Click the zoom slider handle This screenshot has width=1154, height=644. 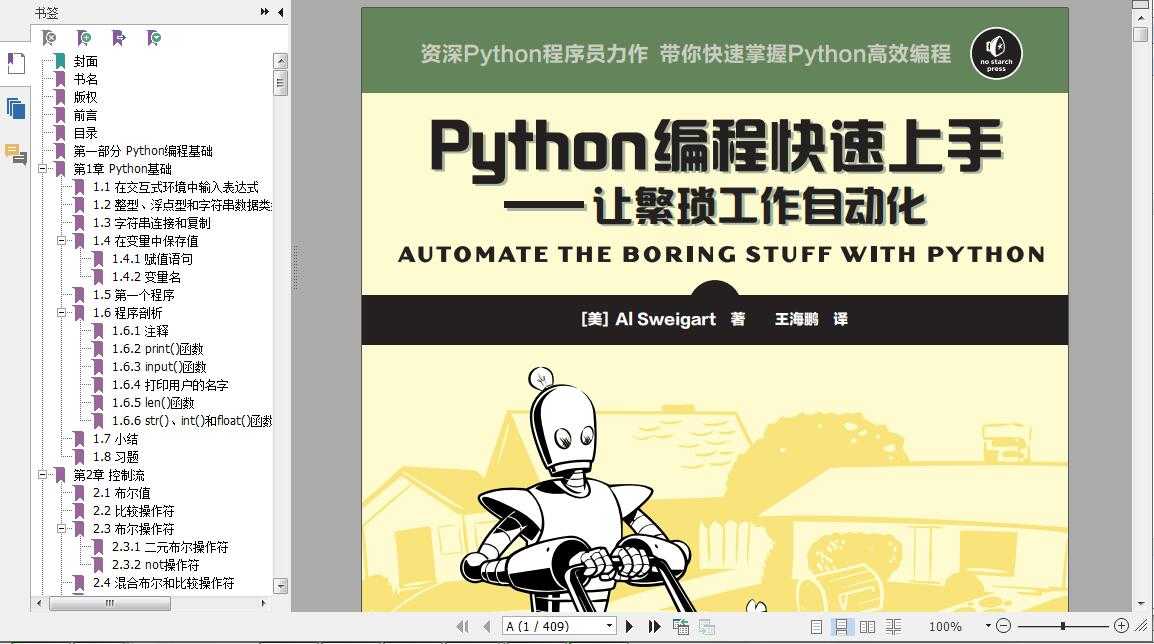click(x=1063, y=626)
